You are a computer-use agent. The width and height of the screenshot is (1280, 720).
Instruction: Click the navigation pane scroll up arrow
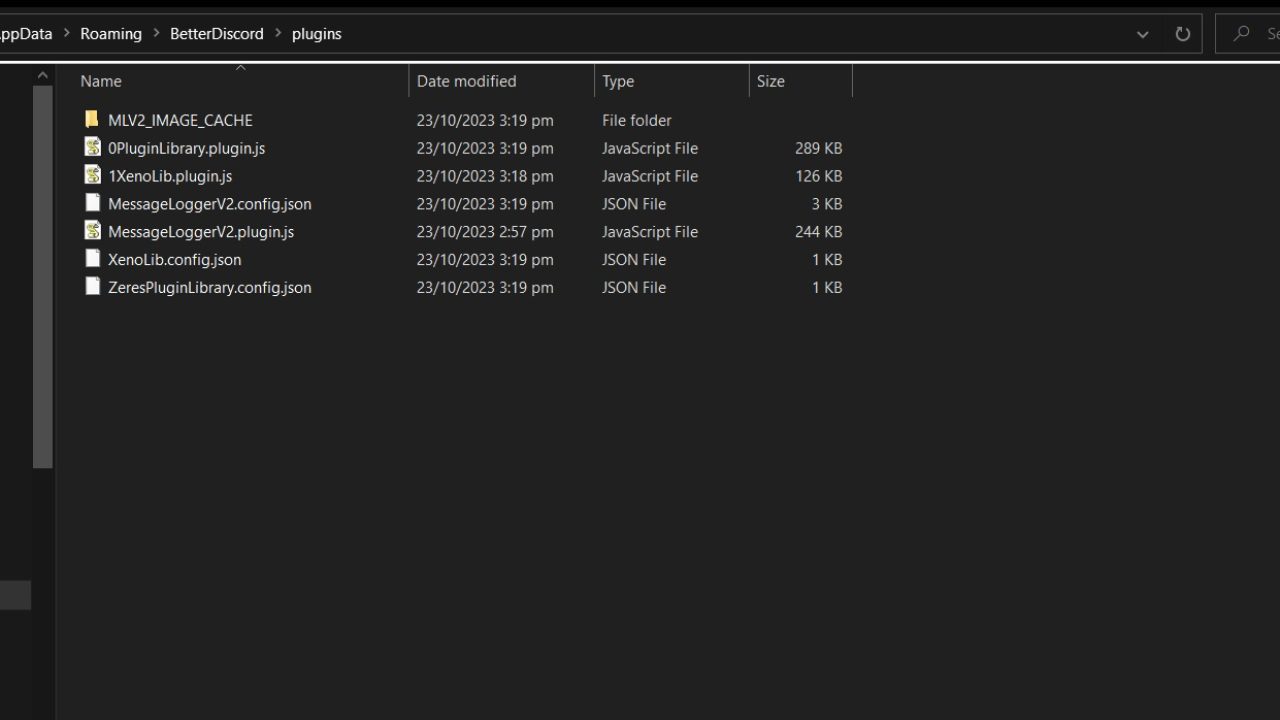(x=42, y=75)
